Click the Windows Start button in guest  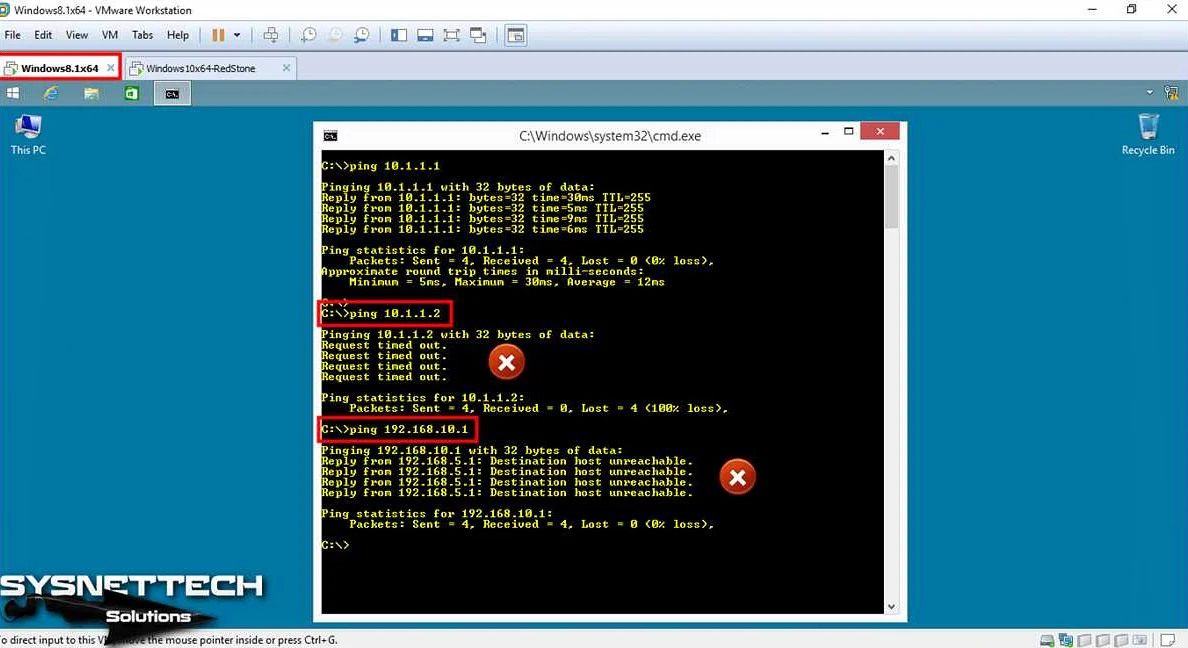(14, 93)
